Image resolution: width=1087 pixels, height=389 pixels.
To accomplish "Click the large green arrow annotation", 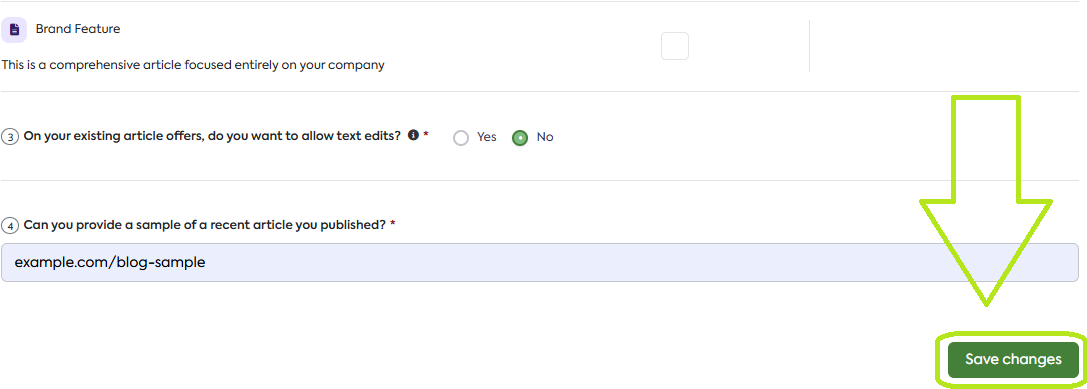I will click(x=986, y=201).
